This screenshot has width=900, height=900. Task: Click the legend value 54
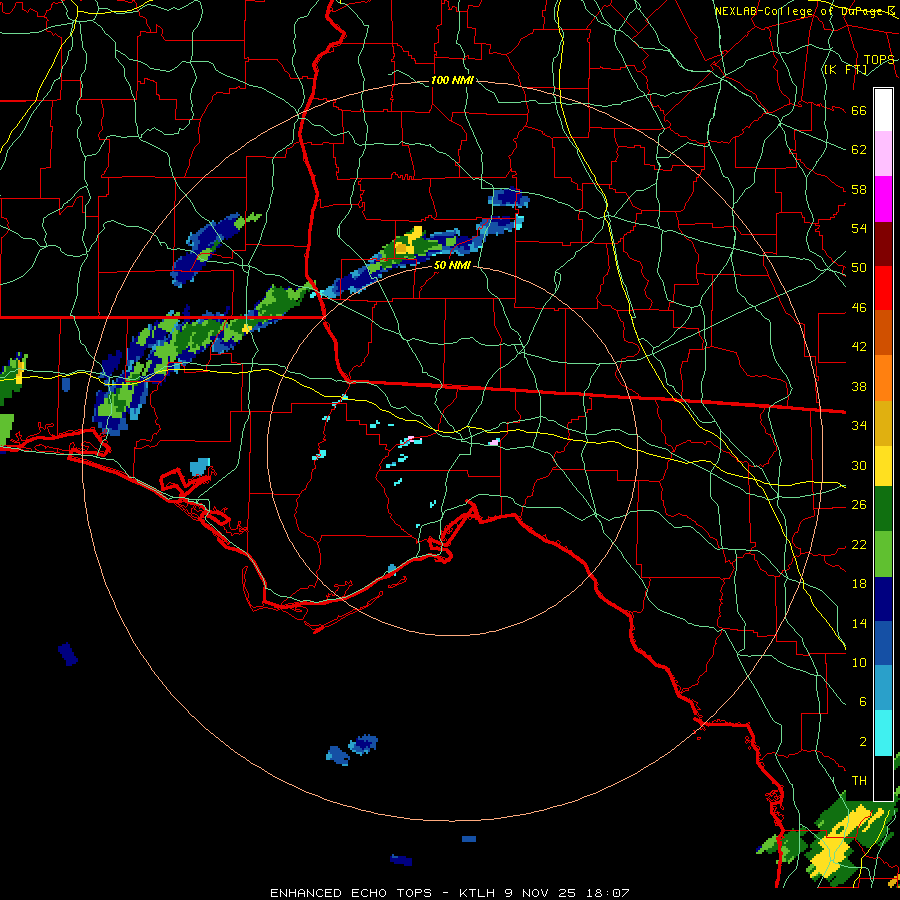pos(859,228)
